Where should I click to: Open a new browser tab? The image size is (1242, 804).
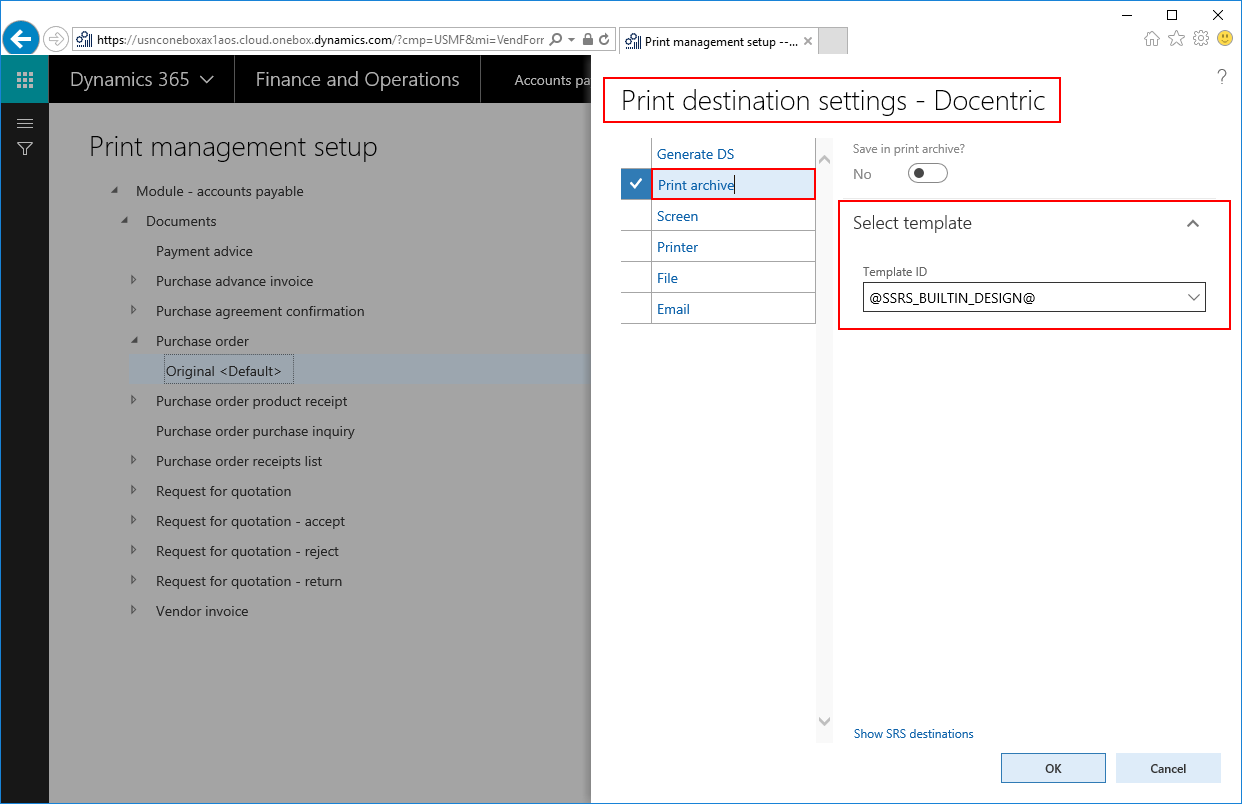[x=833, y=41]
